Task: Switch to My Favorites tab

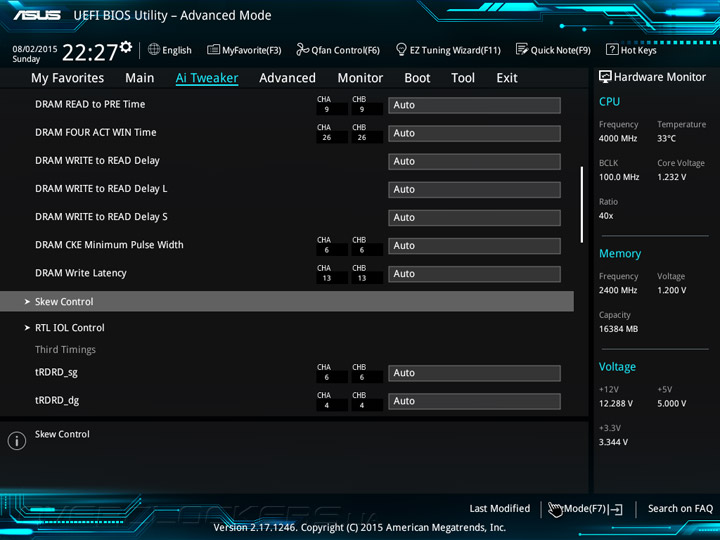Action: (x=68, y=78)
